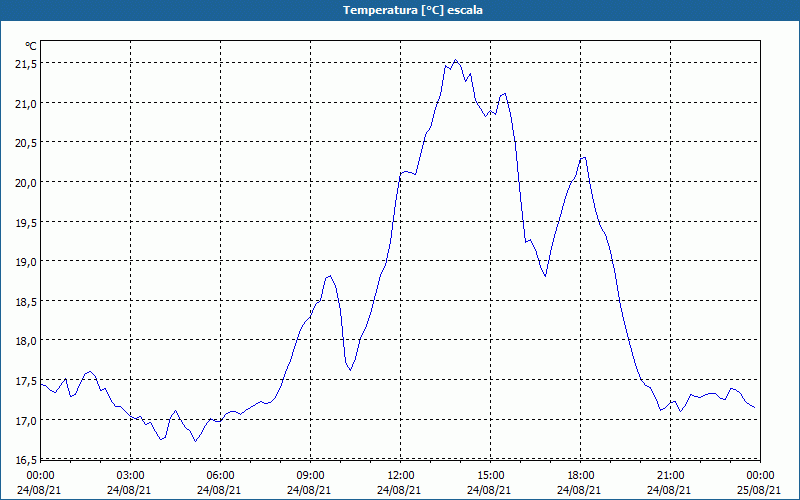This screenshot has width=800, height=500.
Task: Click the 03:00 time label
Action: [x=131, y=476]
